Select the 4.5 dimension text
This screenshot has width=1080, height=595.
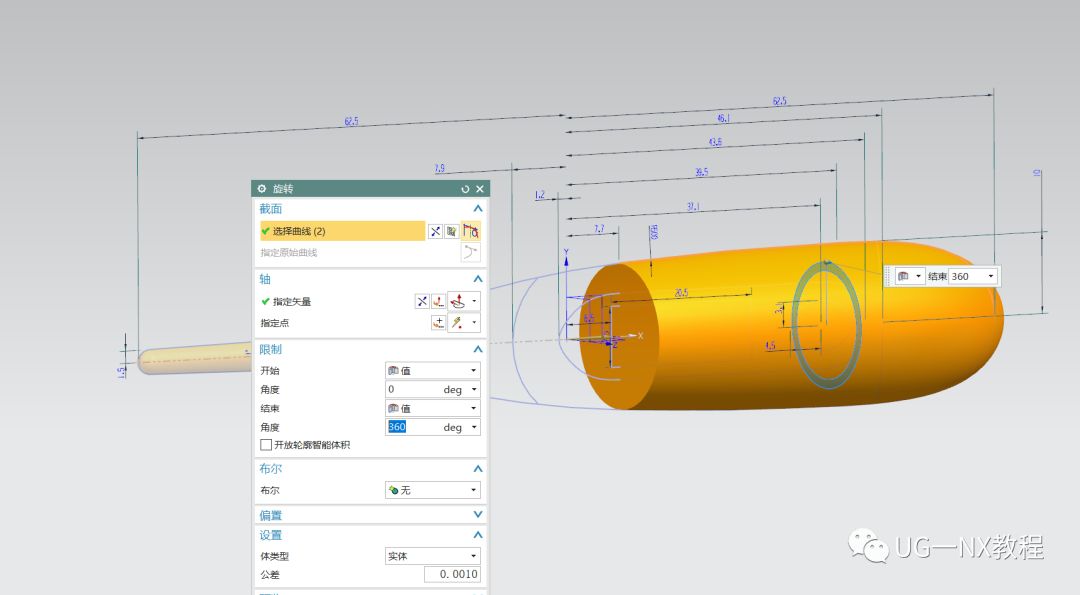click(770, 346)
